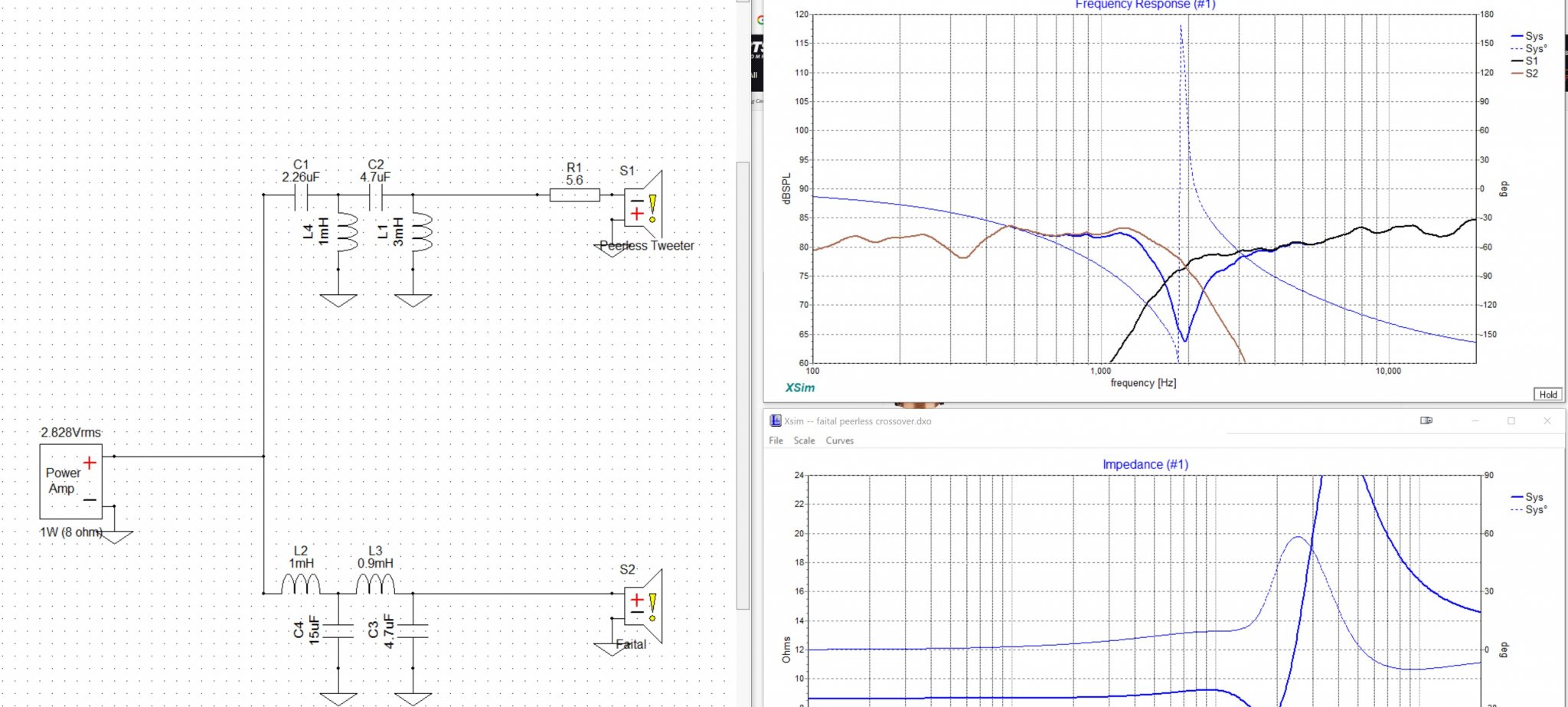Open the Scale menu in impedance window
Image resolution: width=1568 pixels, height=707 pixels.
(804, 440)
